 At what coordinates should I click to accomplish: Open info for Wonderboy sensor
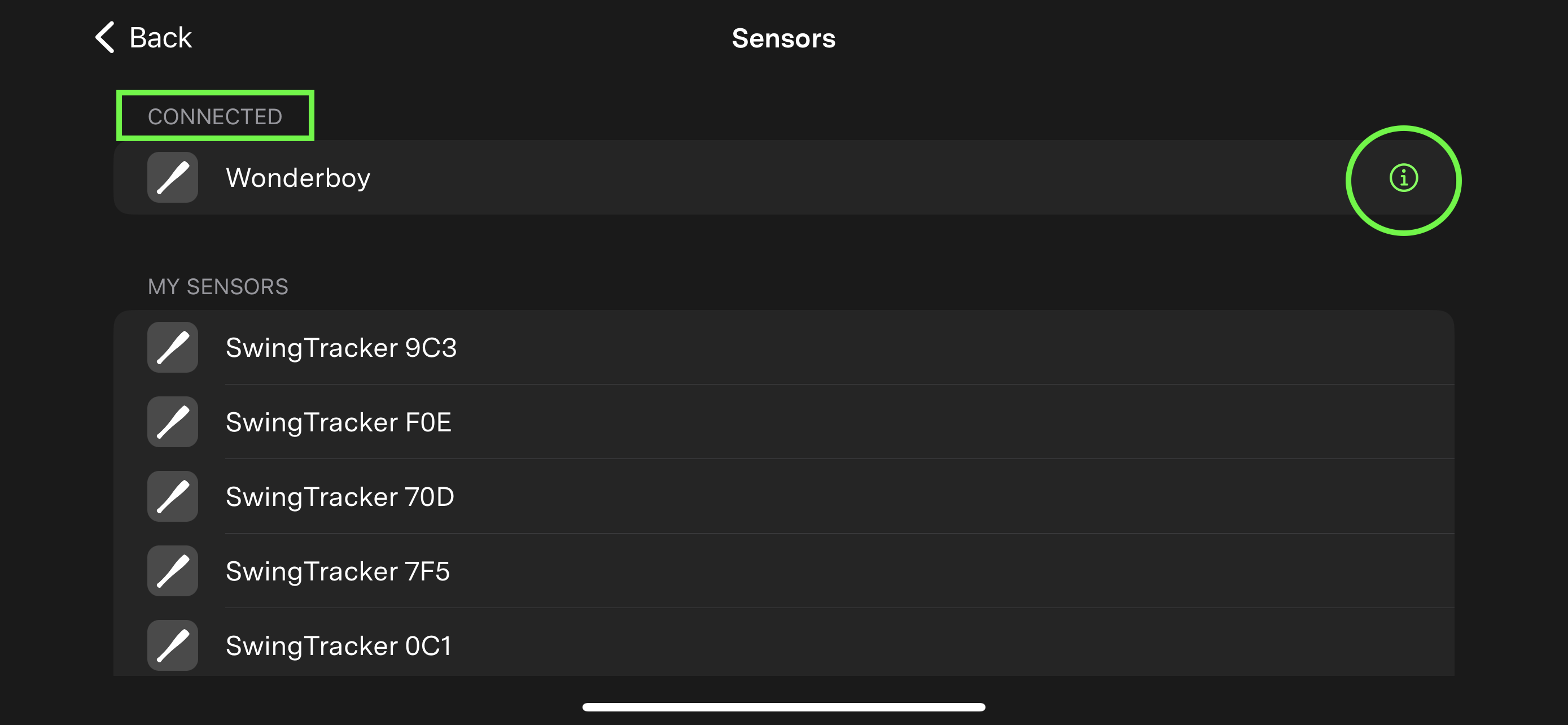(1403, 178)
